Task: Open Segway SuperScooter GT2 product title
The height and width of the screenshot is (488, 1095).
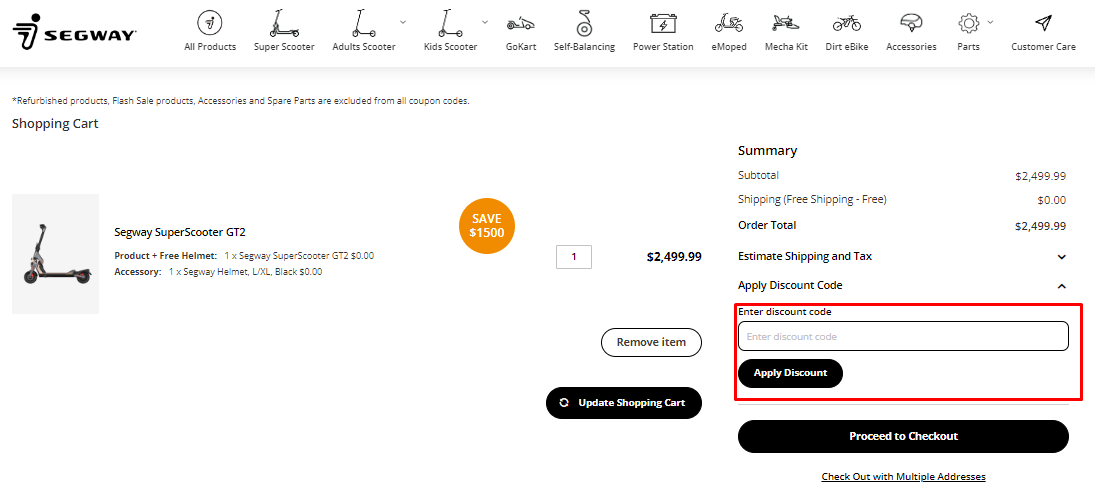Action: coord(179,232)
